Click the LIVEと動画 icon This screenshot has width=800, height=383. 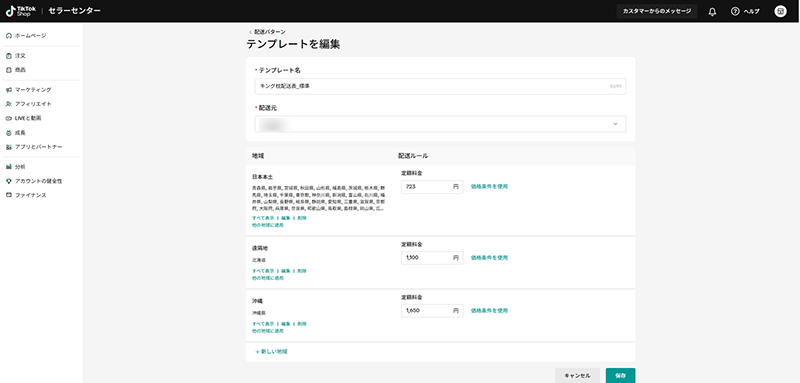pos(9,118)
